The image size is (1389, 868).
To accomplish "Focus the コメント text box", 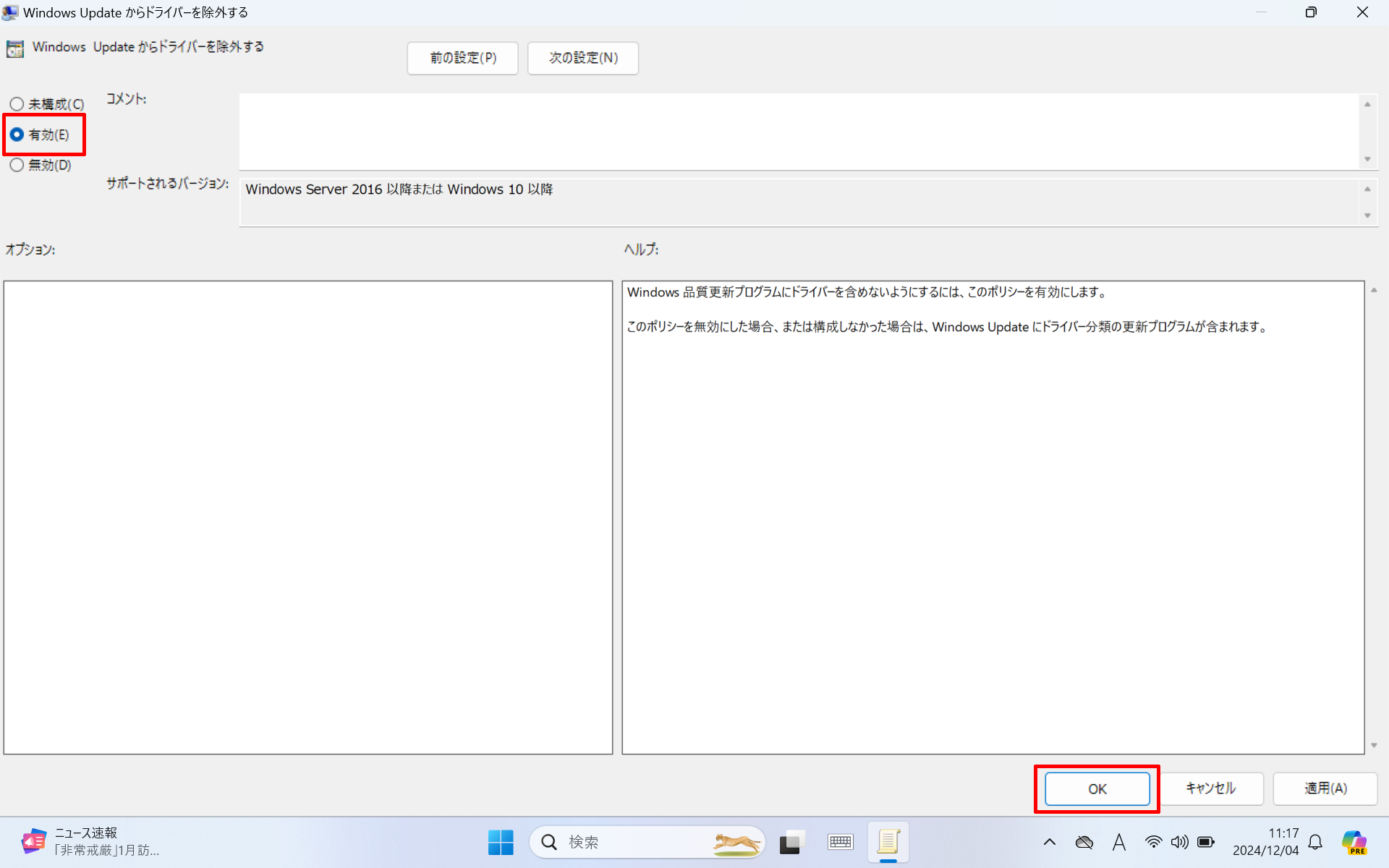I will point(799,132).
